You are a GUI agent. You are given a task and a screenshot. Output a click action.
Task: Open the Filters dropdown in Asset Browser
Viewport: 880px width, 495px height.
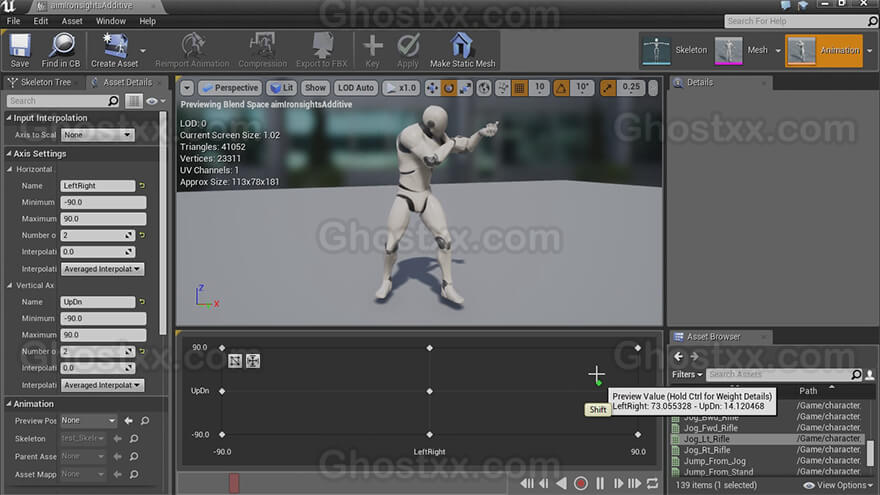[x=687, y=374]
